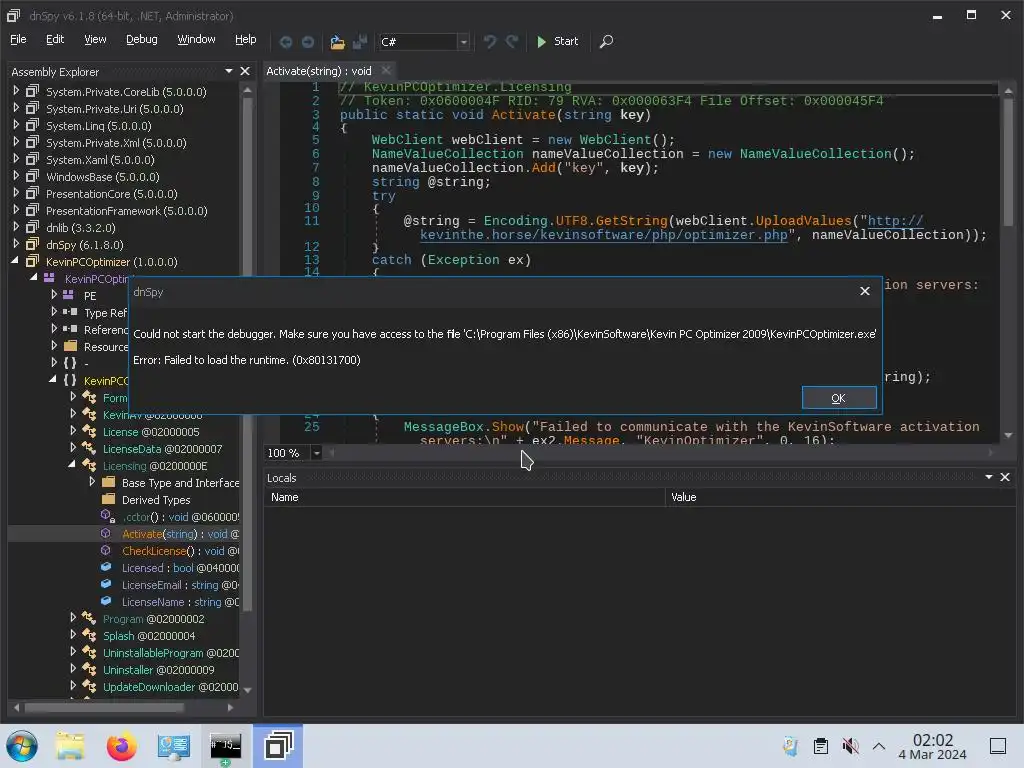The image size is (1024, 768).
Task: Expand System.Linq assembly node
Action: point(16,125)
